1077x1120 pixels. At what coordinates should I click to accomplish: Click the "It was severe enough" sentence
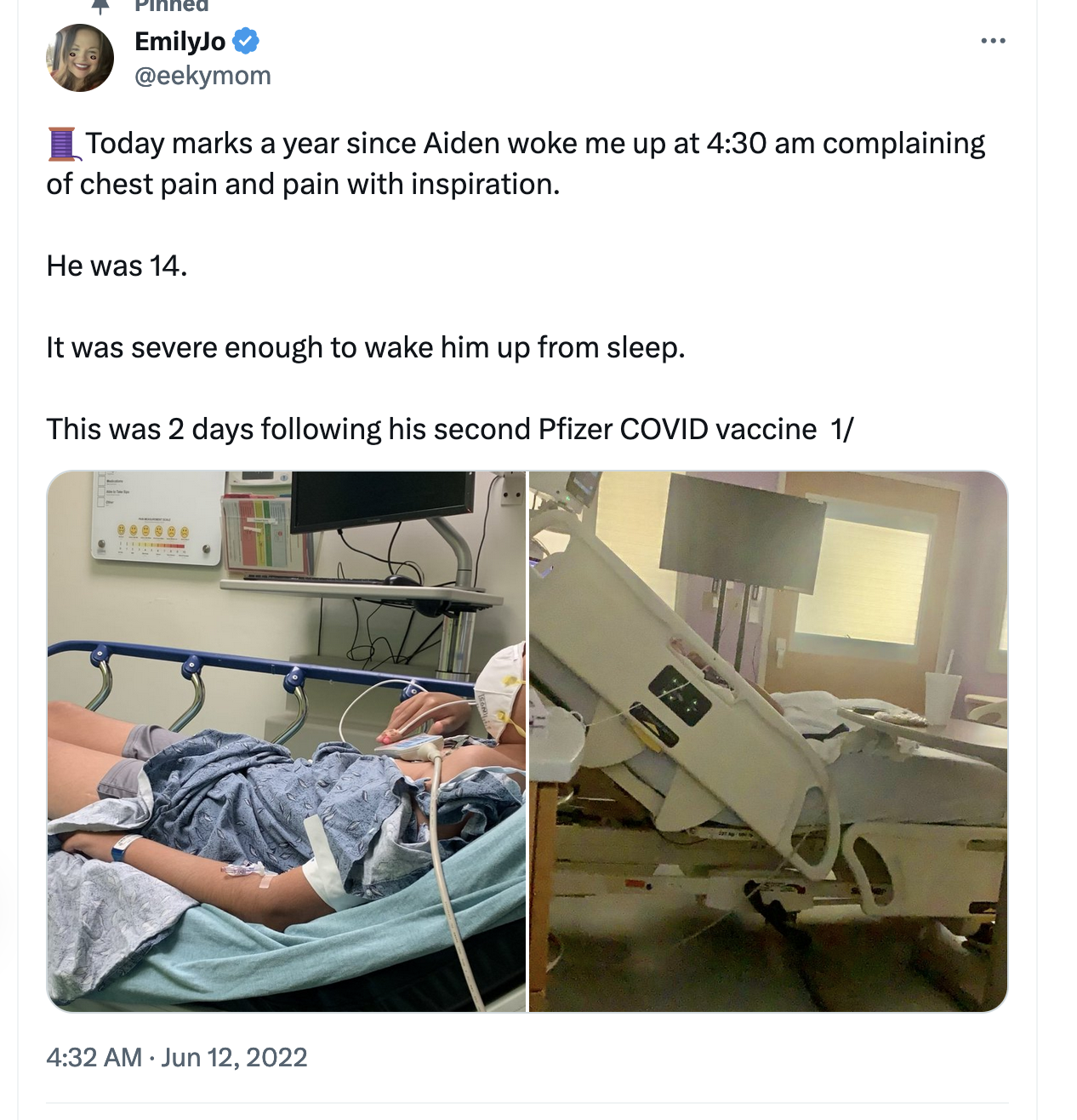coord(365,348)
